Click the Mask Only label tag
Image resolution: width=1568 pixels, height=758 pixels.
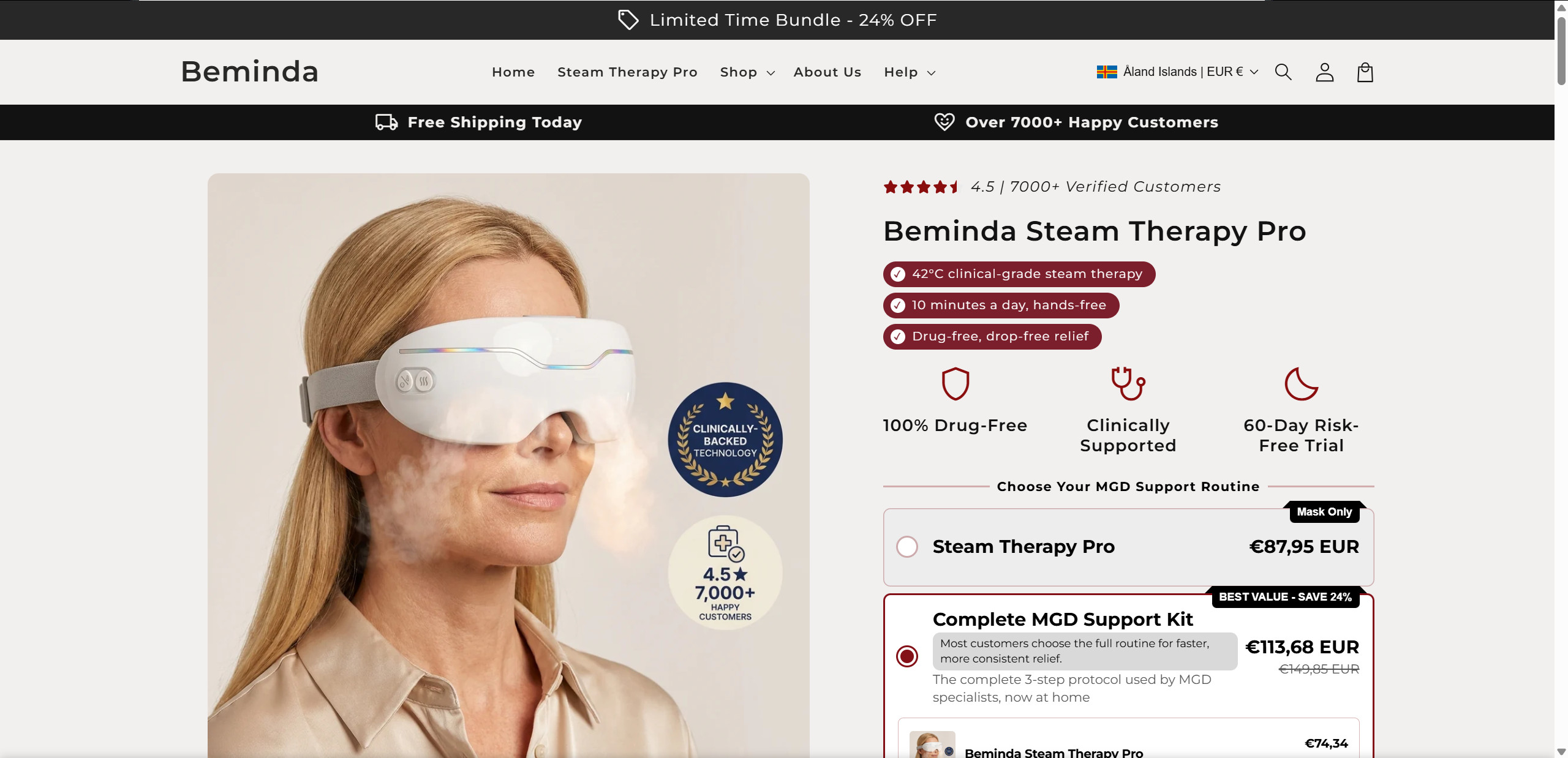click(x=1324, y=512)
